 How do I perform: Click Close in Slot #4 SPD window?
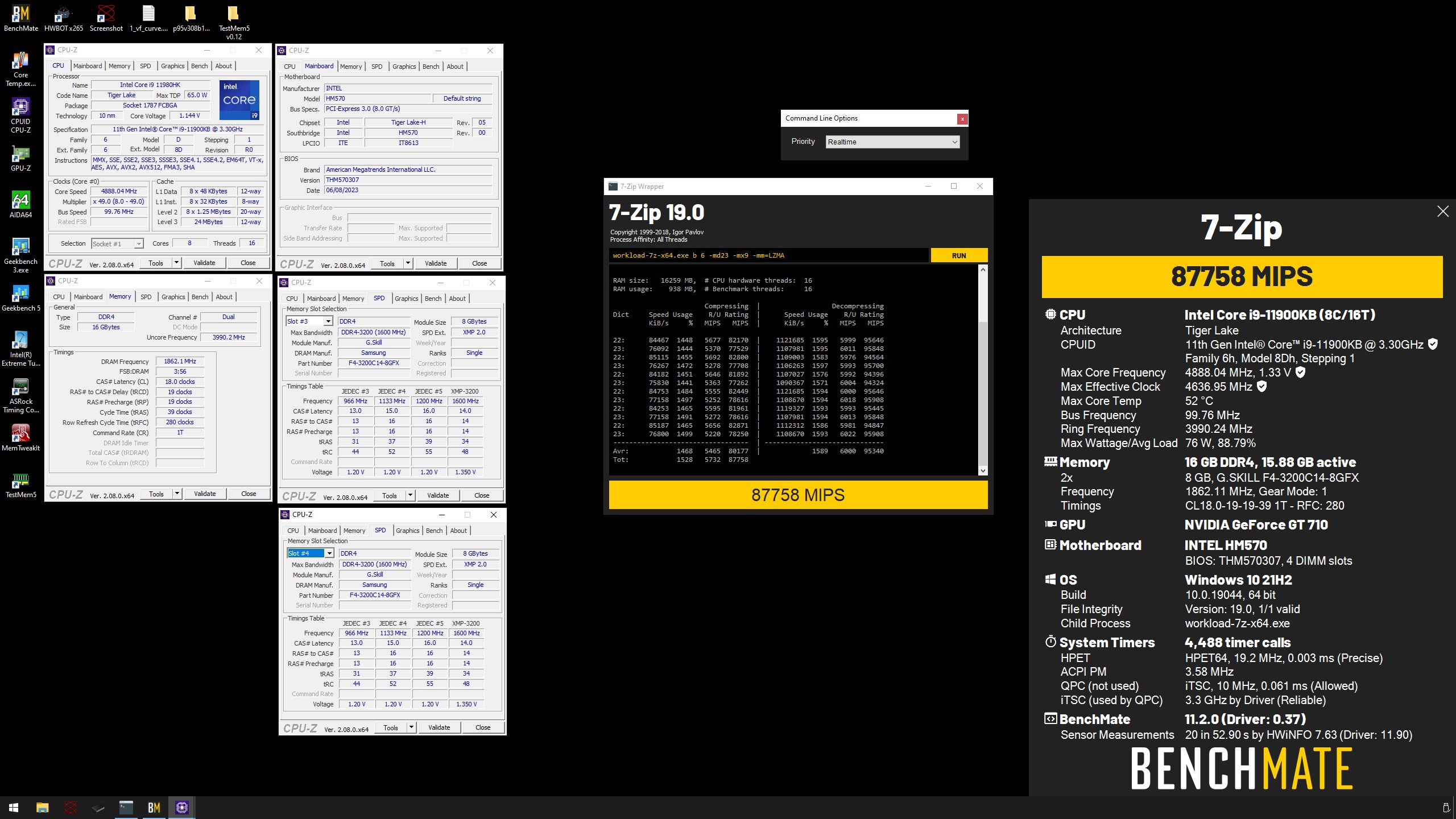click(x=483, y=727)
